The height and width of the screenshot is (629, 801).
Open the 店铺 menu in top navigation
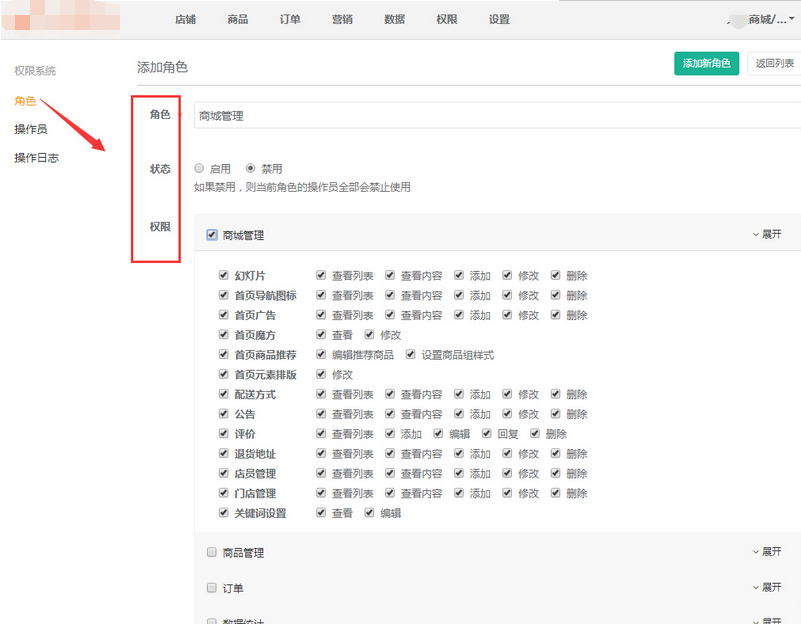185,19
